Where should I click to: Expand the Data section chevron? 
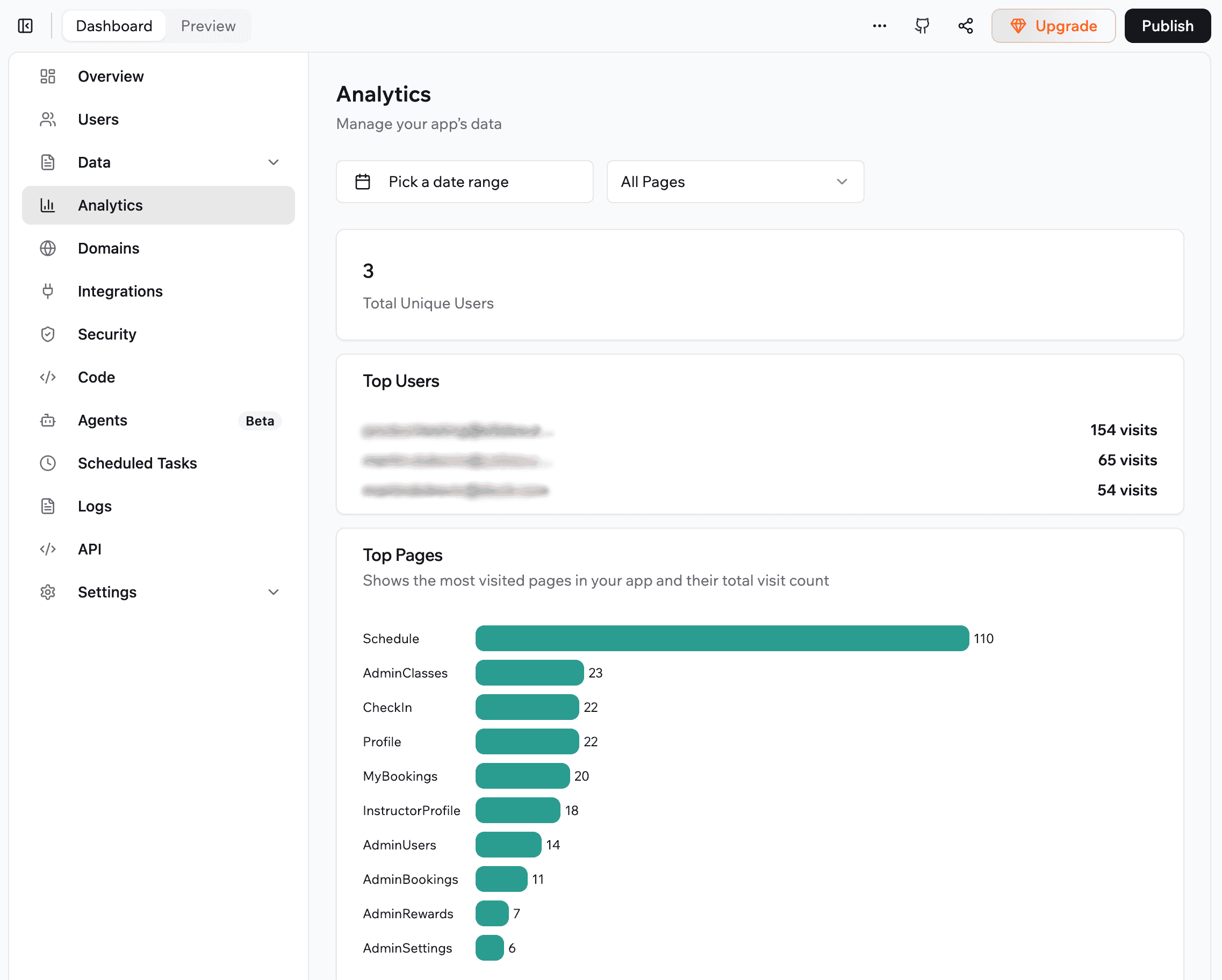(x=274, y=162)
